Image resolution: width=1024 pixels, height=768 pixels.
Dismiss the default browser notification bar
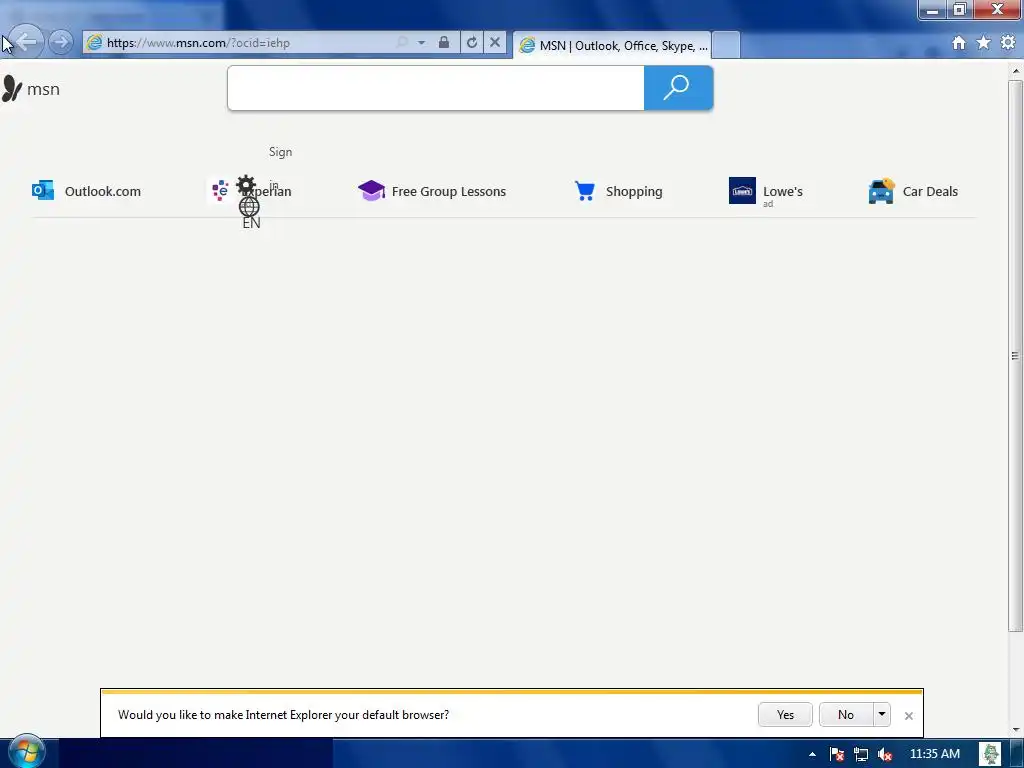pos(908,716)
